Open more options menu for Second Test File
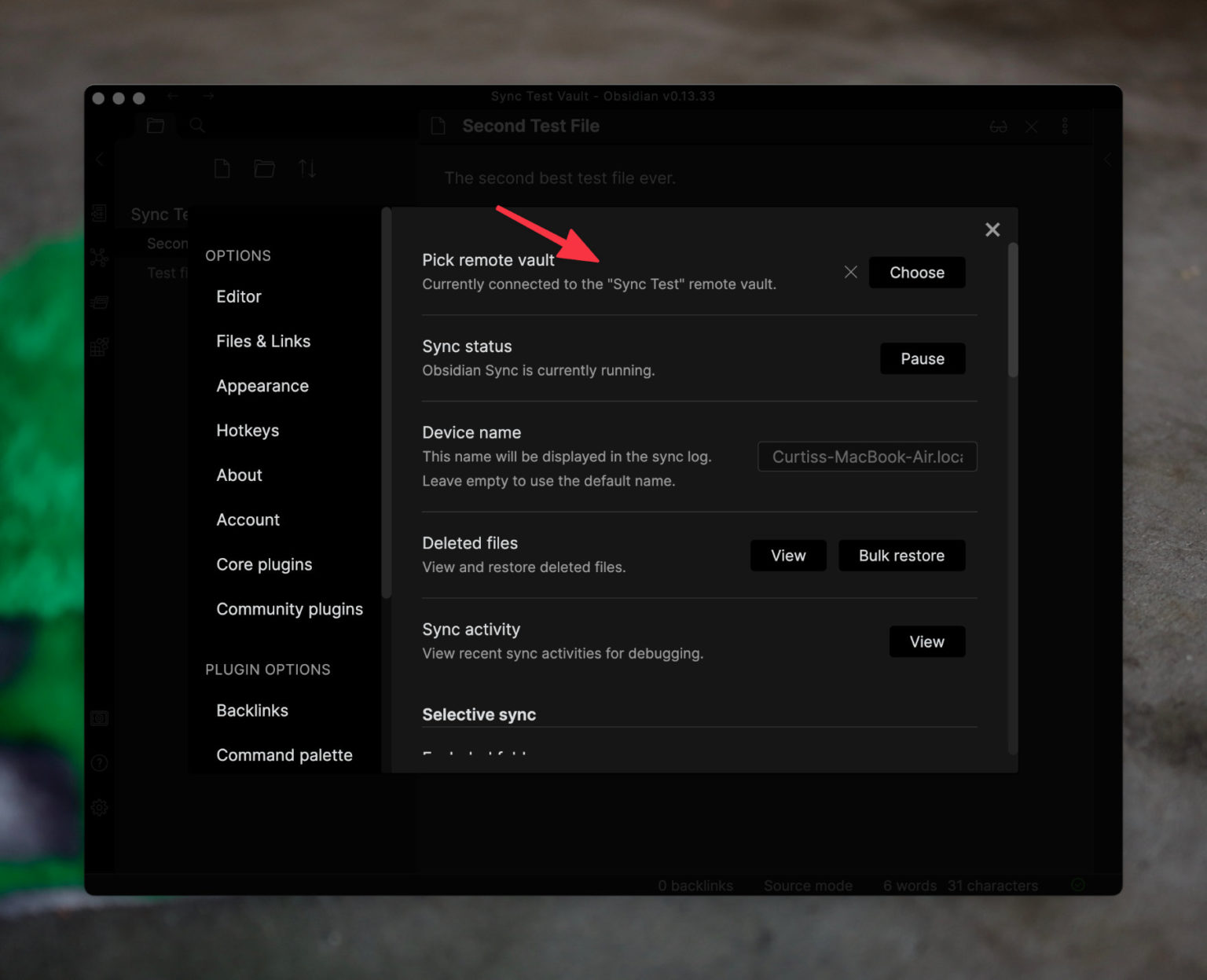Viewport: 1207px width, 980px height. pyautogui.click(x=1065, y=127)
